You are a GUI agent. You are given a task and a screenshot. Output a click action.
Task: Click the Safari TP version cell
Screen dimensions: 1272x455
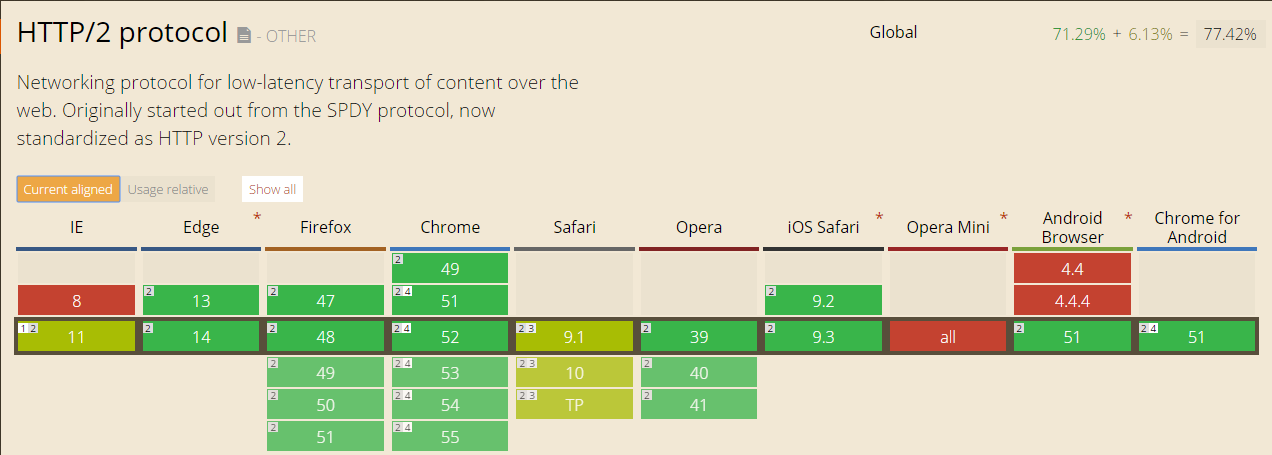tap(574, 404)
